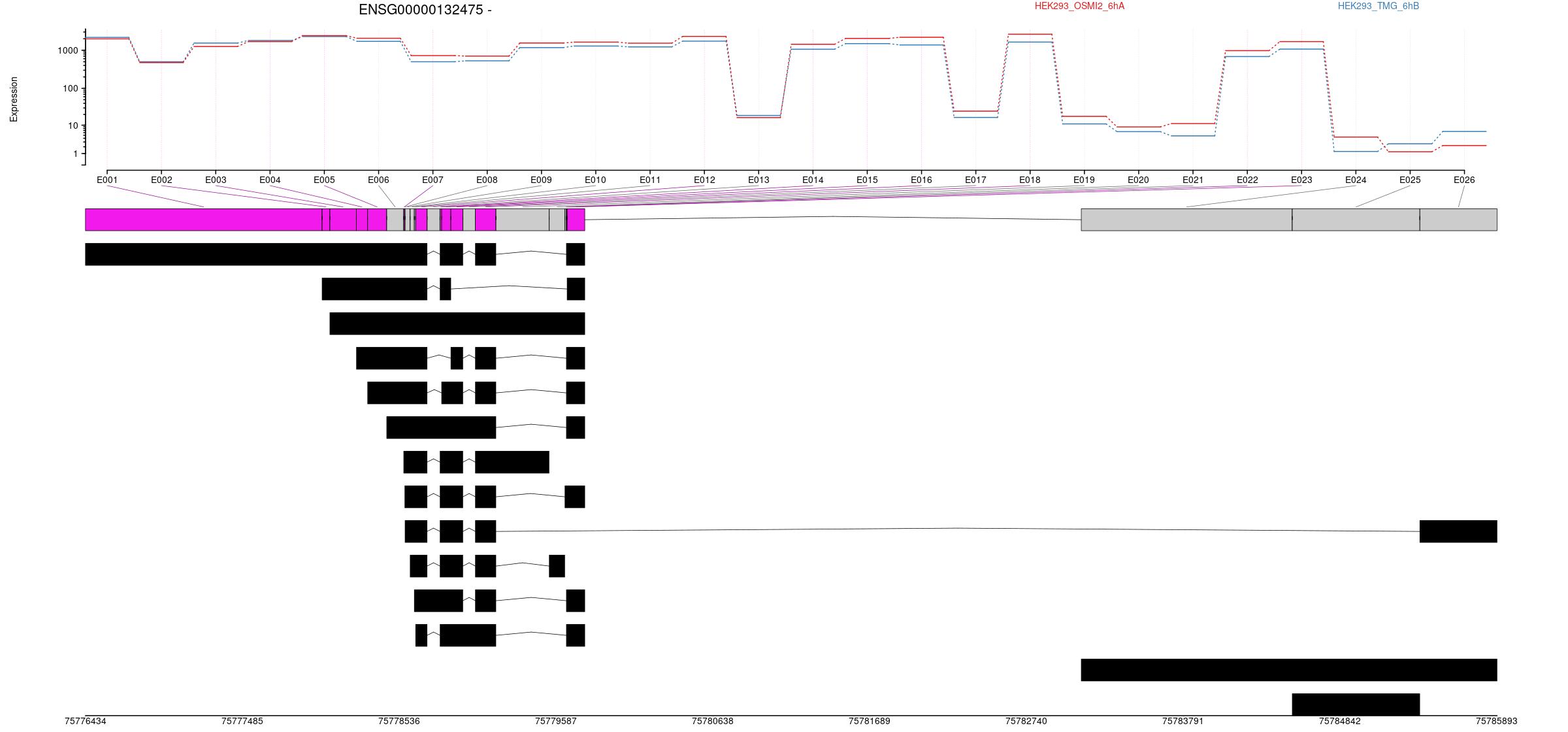Select exon bin label E013
The width and height of the screenshot is (1568, 732).
(x=759, y=180)
